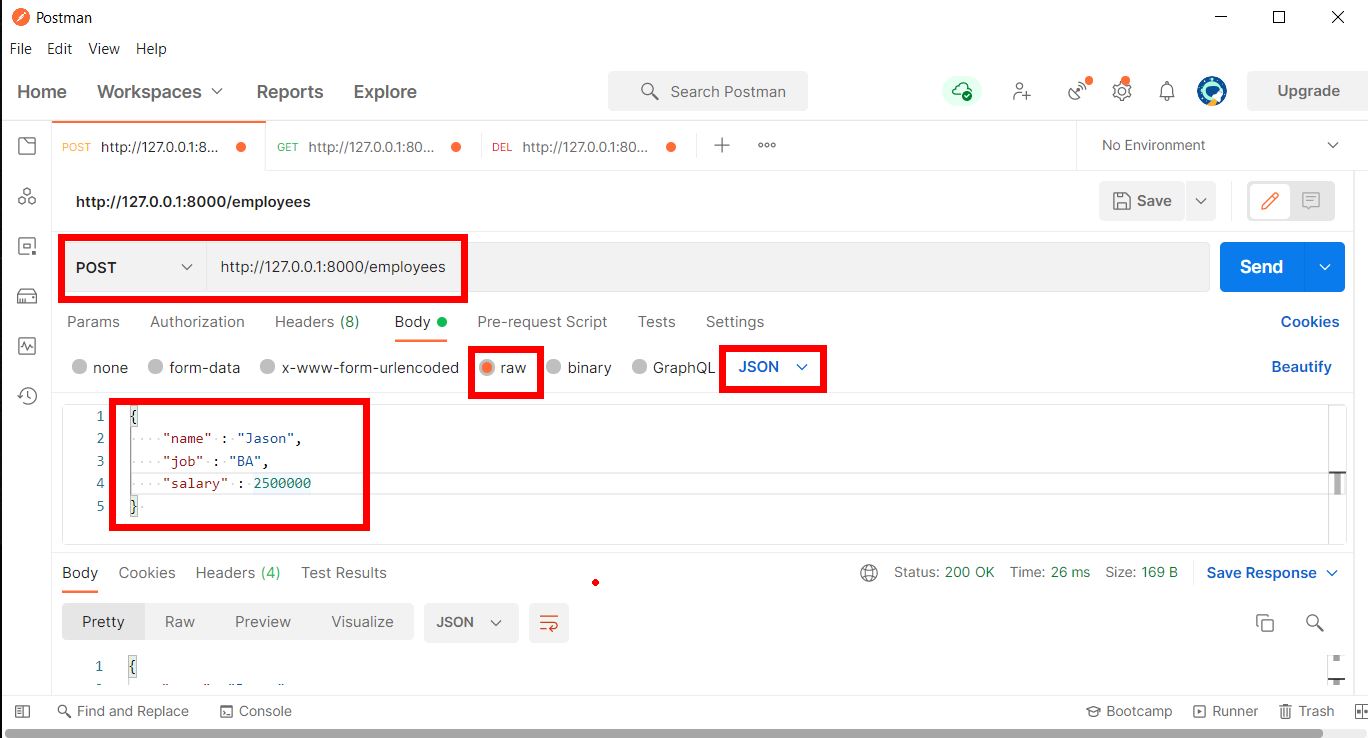Viewport: 1368px width, 738px height.
Task: Switch to the Authorization tab
Action: 197,322
